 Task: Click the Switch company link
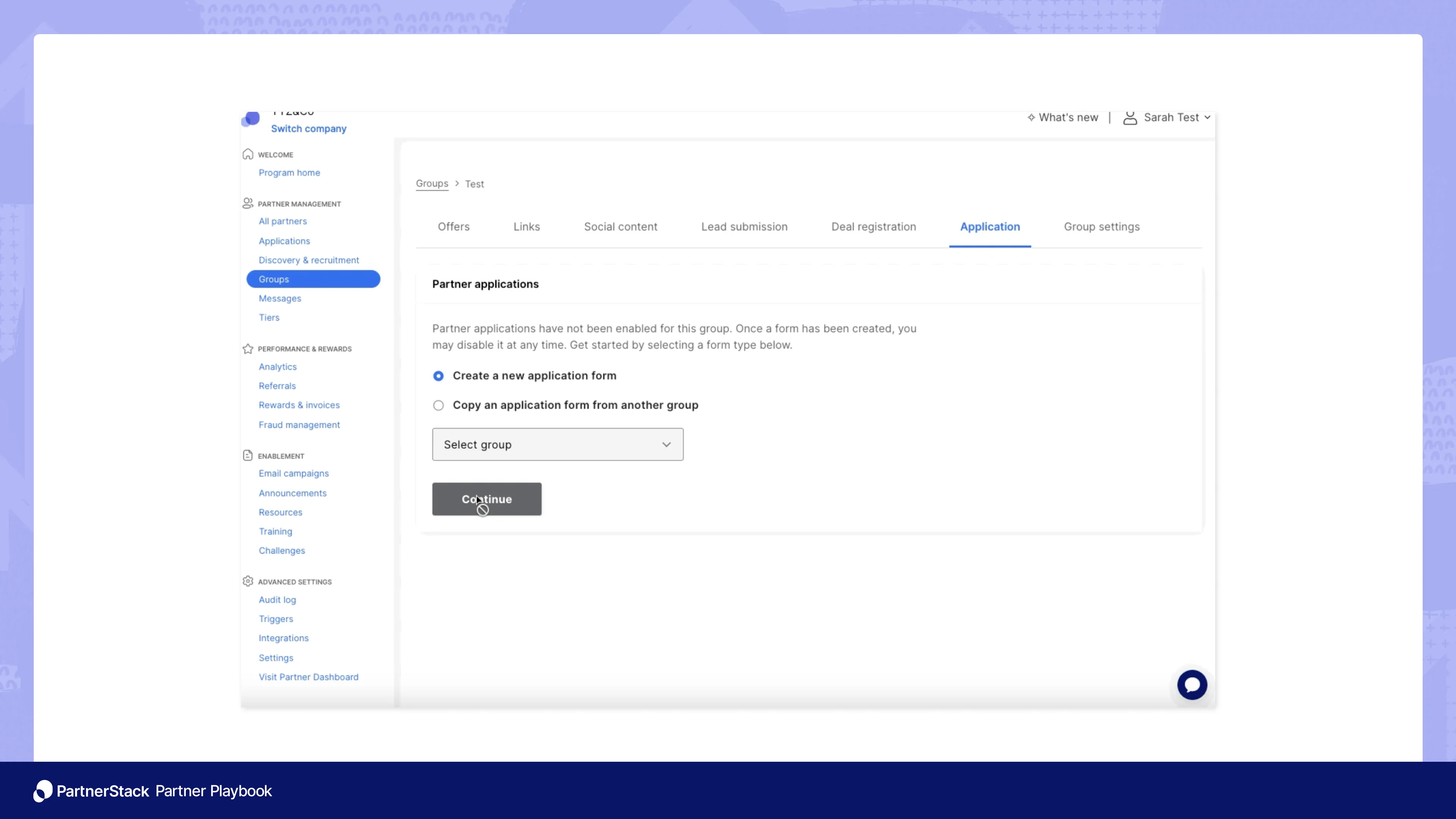coord(309,129)
